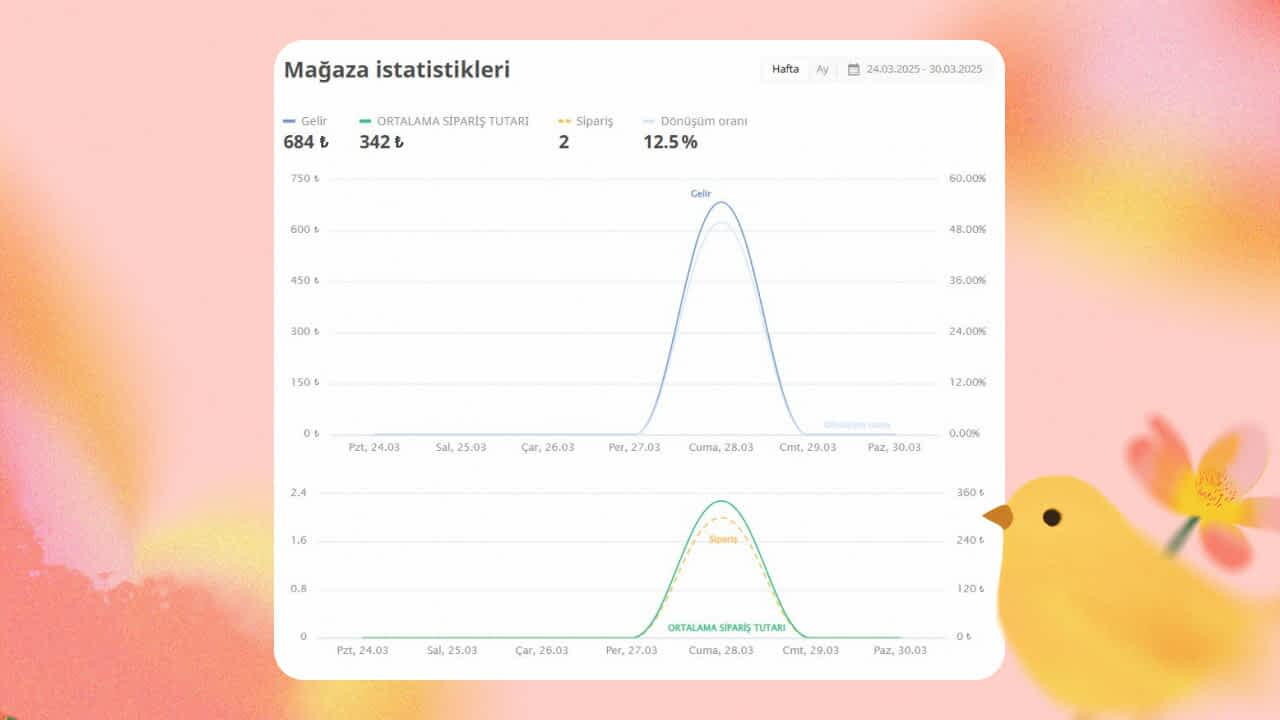Switch to the Ay tab

pos(822,69)
